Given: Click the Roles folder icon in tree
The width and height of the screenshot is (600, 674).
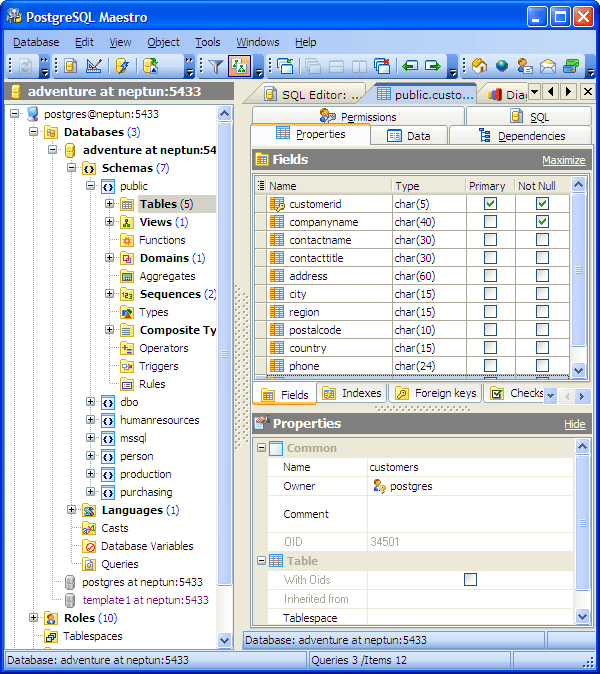Looking at the screenshot, I should [51, 618].
